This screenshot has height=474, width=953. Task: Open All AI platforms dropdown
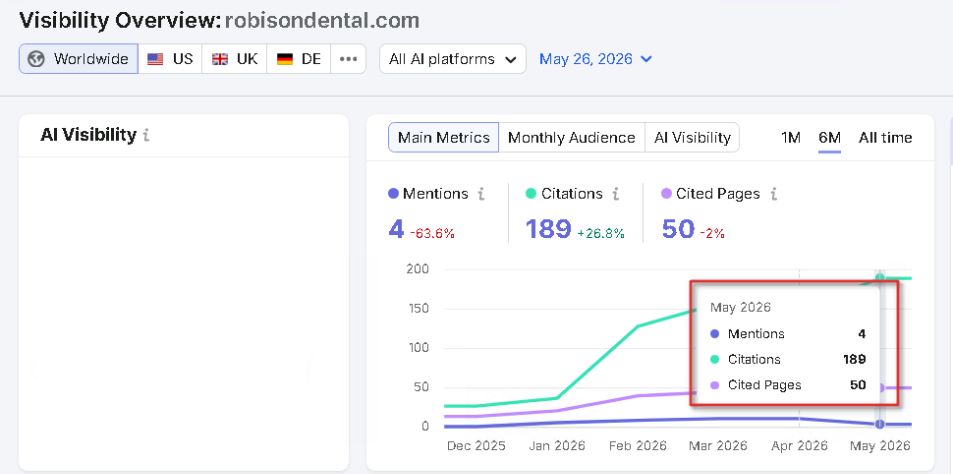pos(453,59)
